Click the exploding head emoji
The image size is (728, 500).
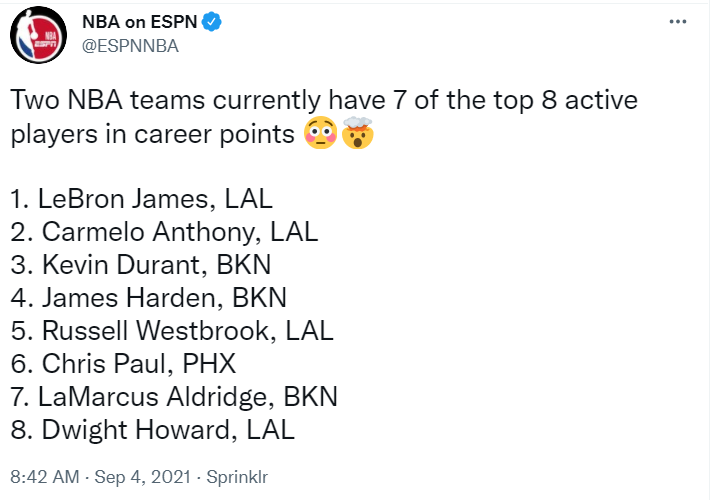[x=358, y=133]
